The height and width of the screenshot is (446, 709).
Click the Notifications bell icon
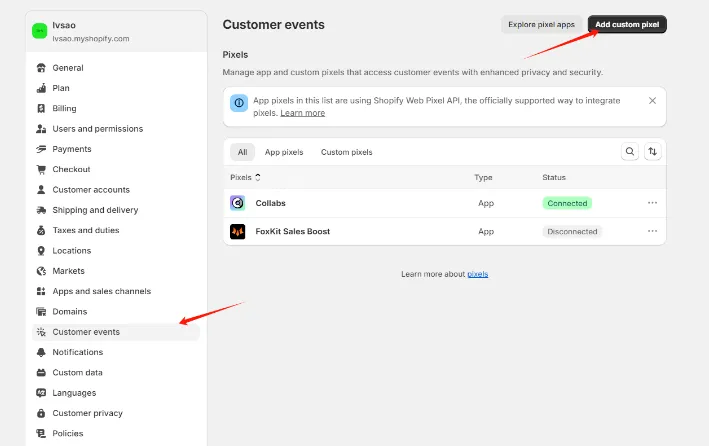(41, 352)
